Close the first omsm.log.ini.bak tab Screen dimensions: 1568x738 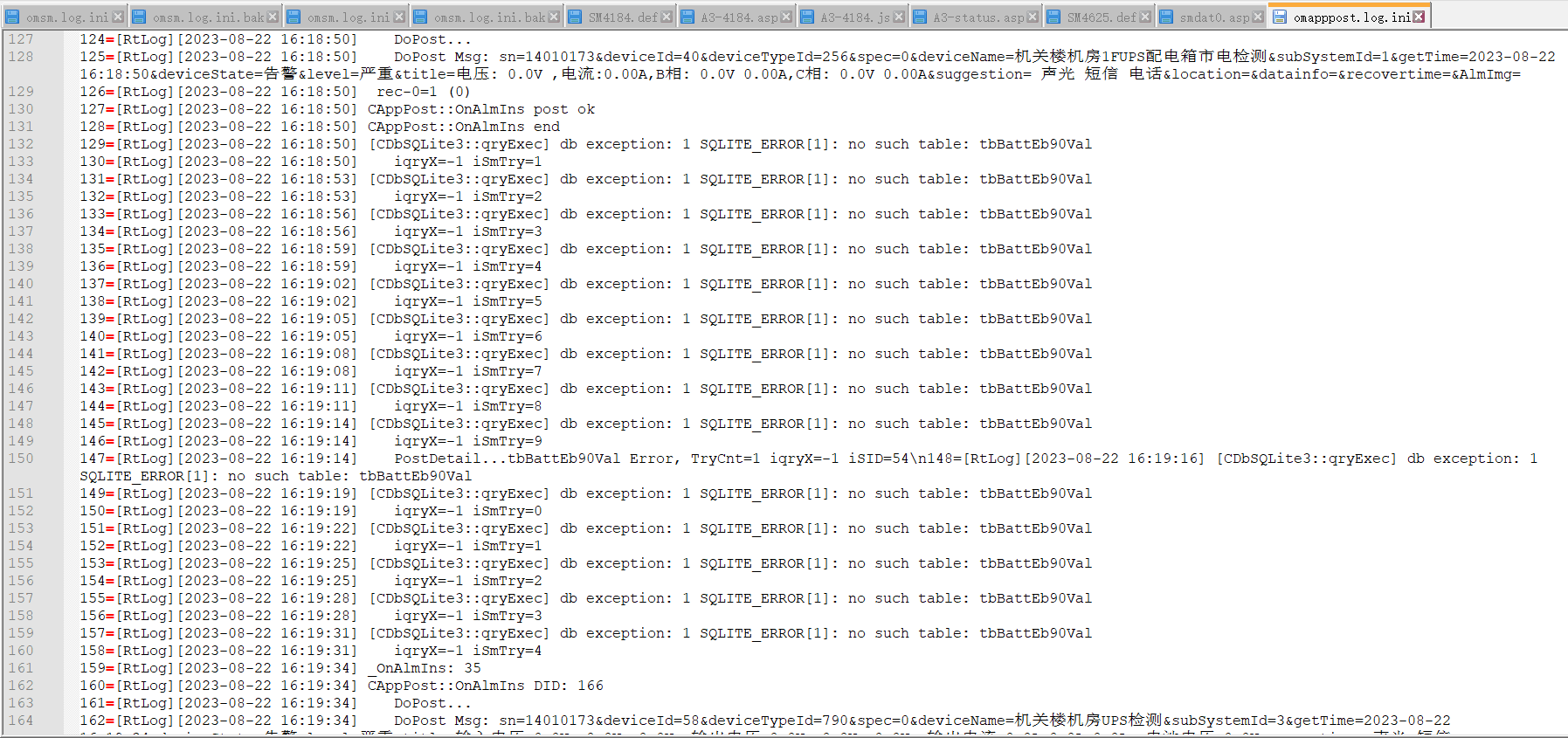click(273, 17)
